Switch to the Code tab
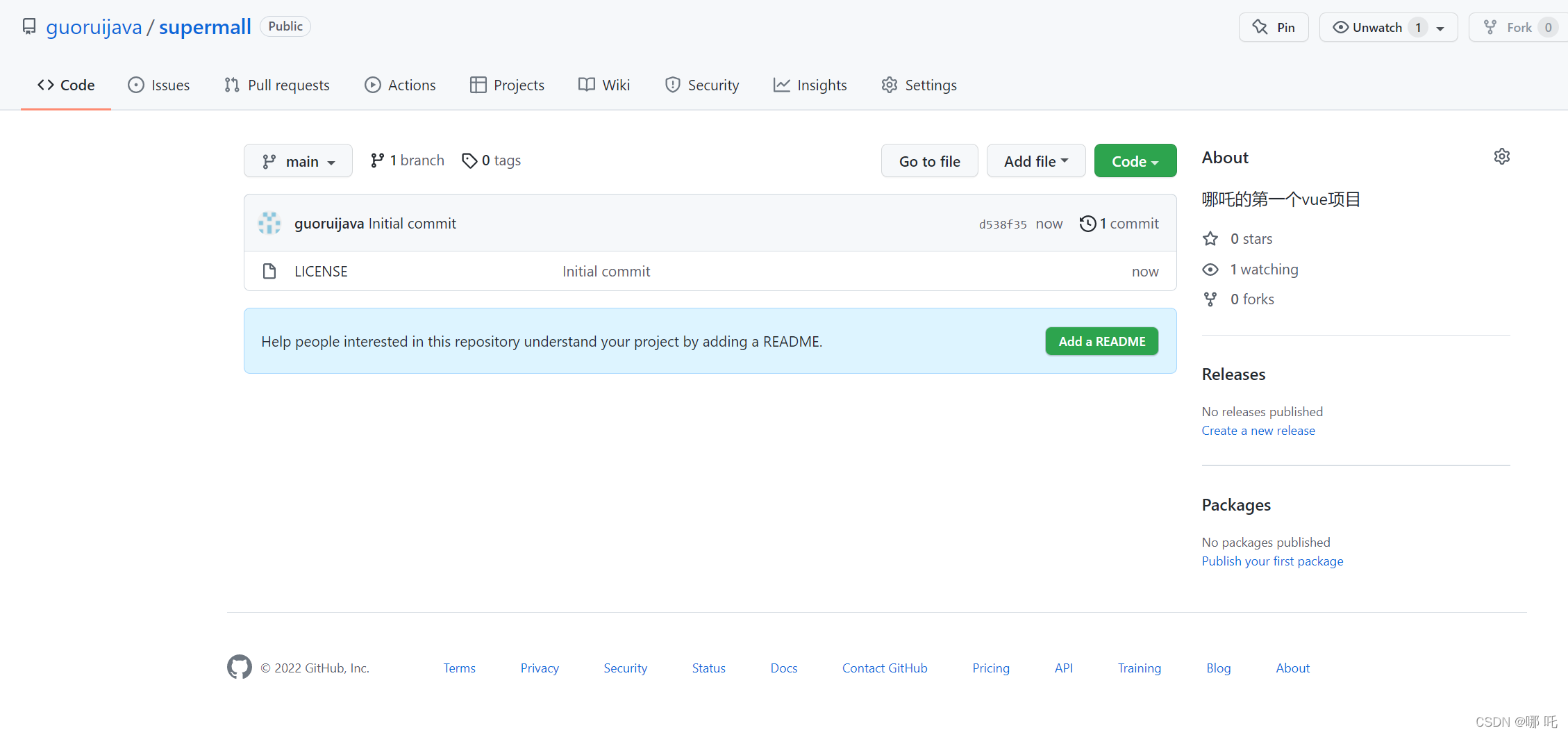The width and height of the screenshot is (1568, 735). click(x=66, y=85)
